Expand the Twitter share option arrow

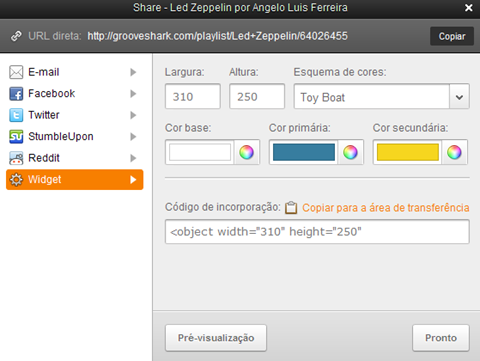tap(133, 115)
